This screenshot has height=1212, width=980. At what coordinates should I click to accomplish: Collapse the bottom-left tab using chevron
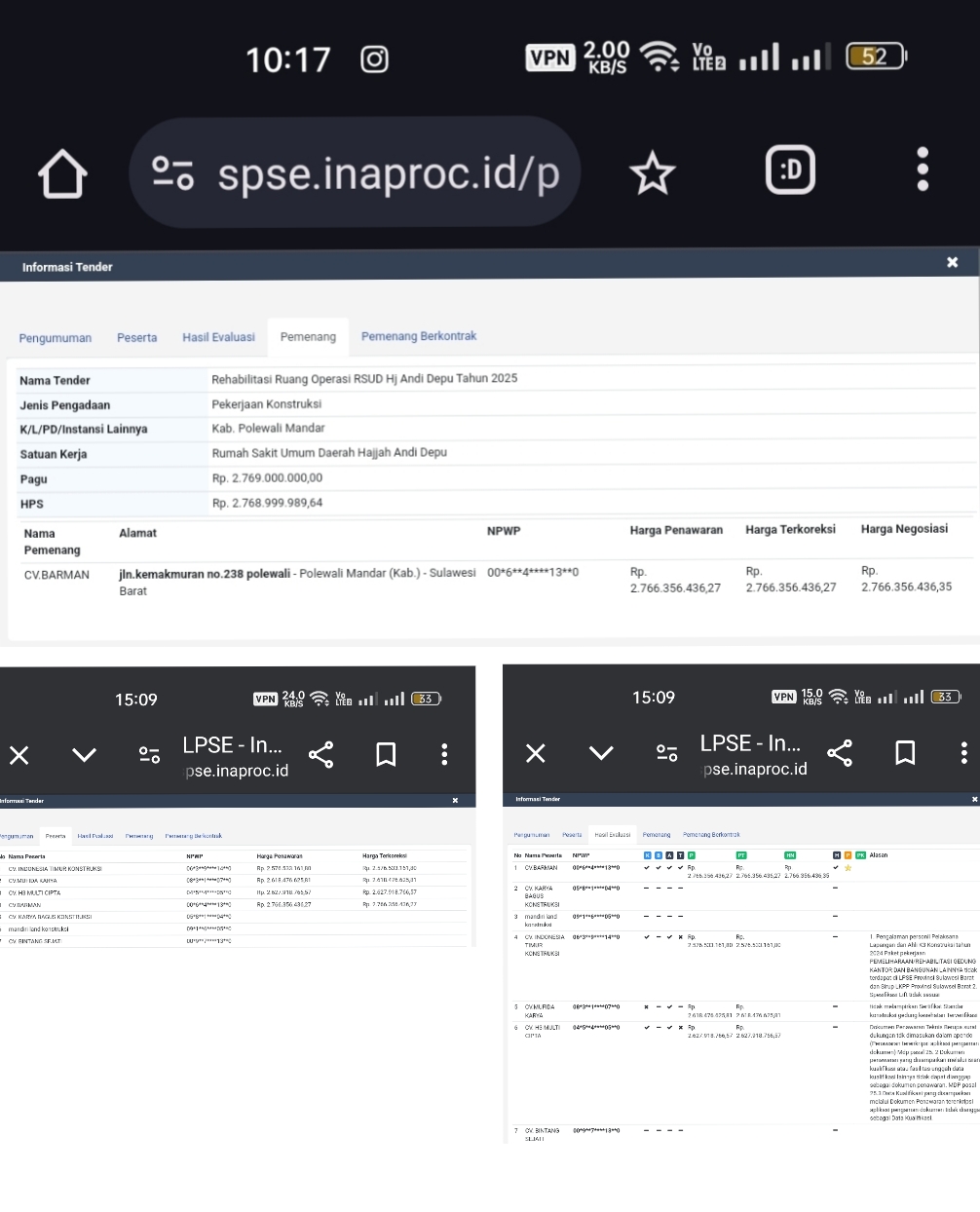pyautogui.click(x=85, y=755)
